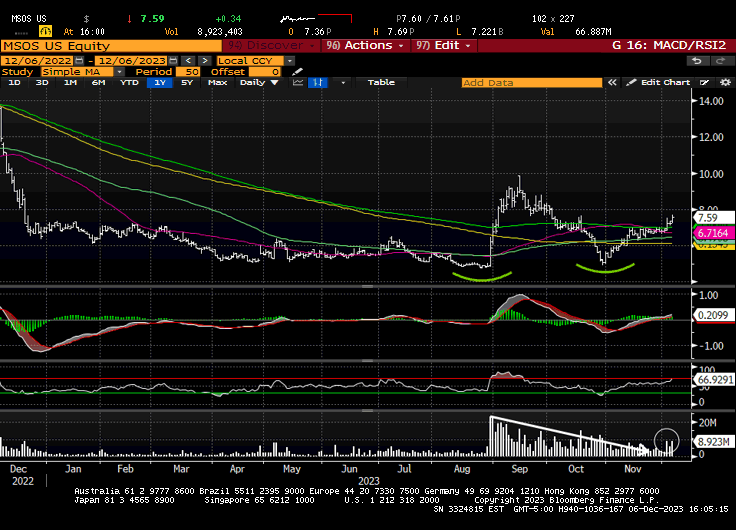
Task: Click the yellow intraday indicator icon near At 16:00
Action: pyautogui.click(x=46, y=31)
